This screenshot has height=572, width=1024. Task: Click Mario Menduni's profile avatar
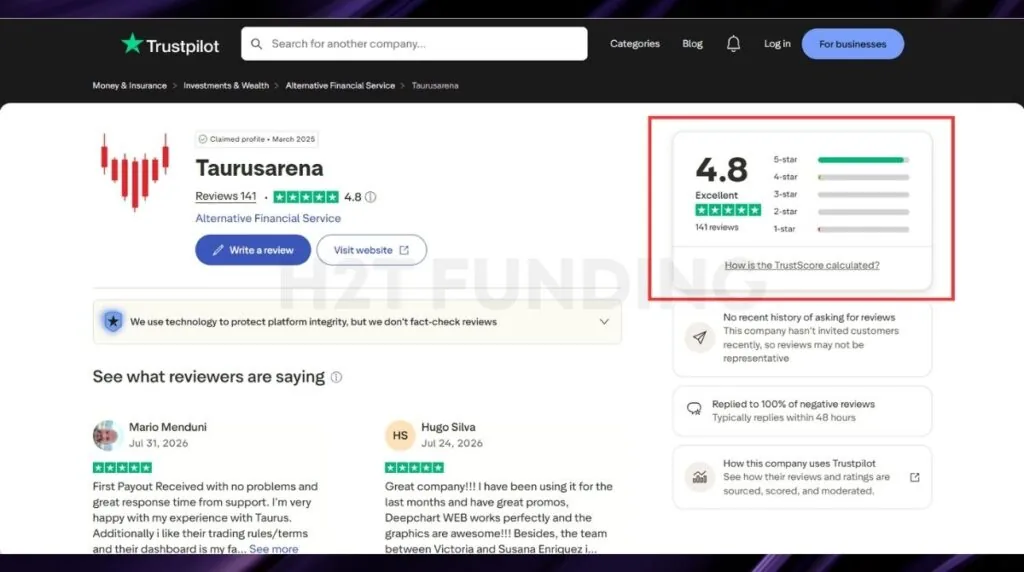pyautogui.click(x=106, y=435)
